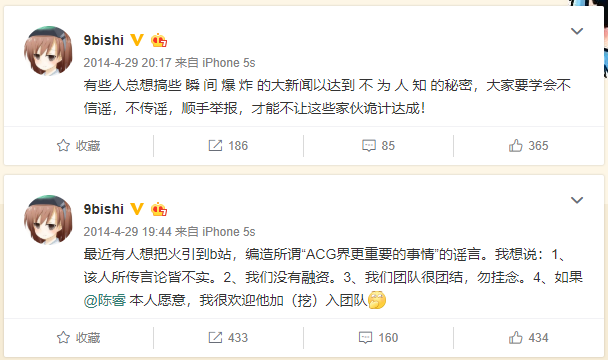The image size is (608, 360).
Task: Like the second post with 434 likes
Action: tap(515, 338)
